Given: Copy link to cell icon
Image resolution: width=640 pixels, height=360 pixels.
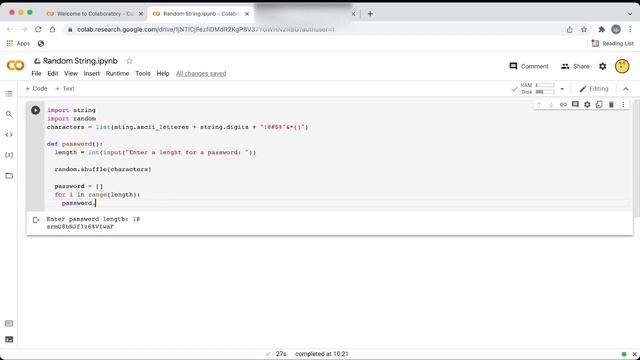Looking at the screenshot, I should point(563,104).
